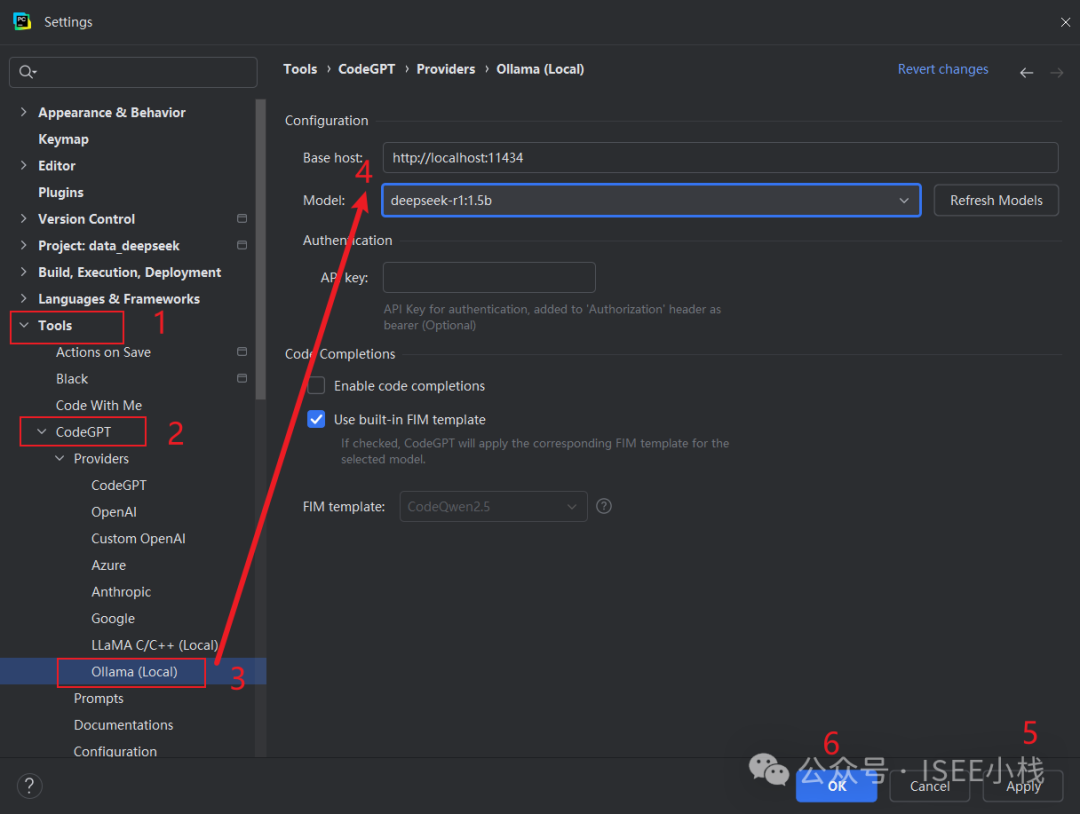
Task: Click the Apply button
Action: coord(1023,786)
